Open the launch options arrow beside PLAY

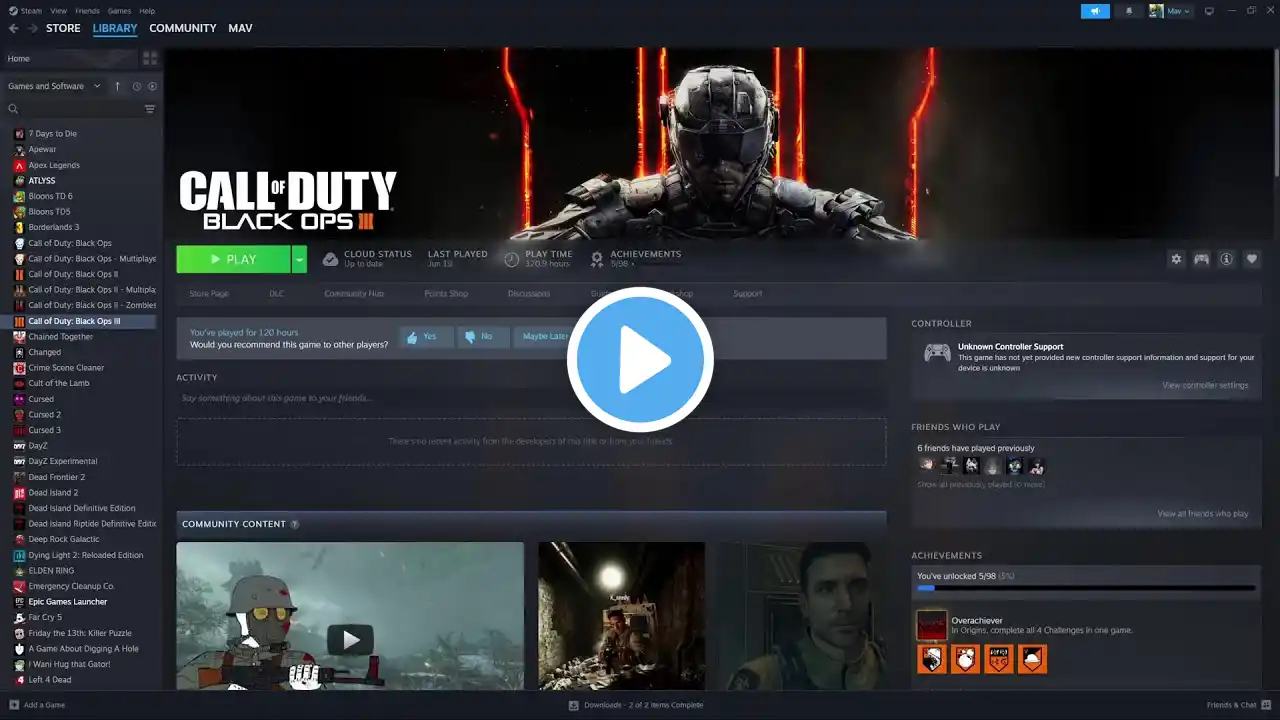tap(299, 259)
